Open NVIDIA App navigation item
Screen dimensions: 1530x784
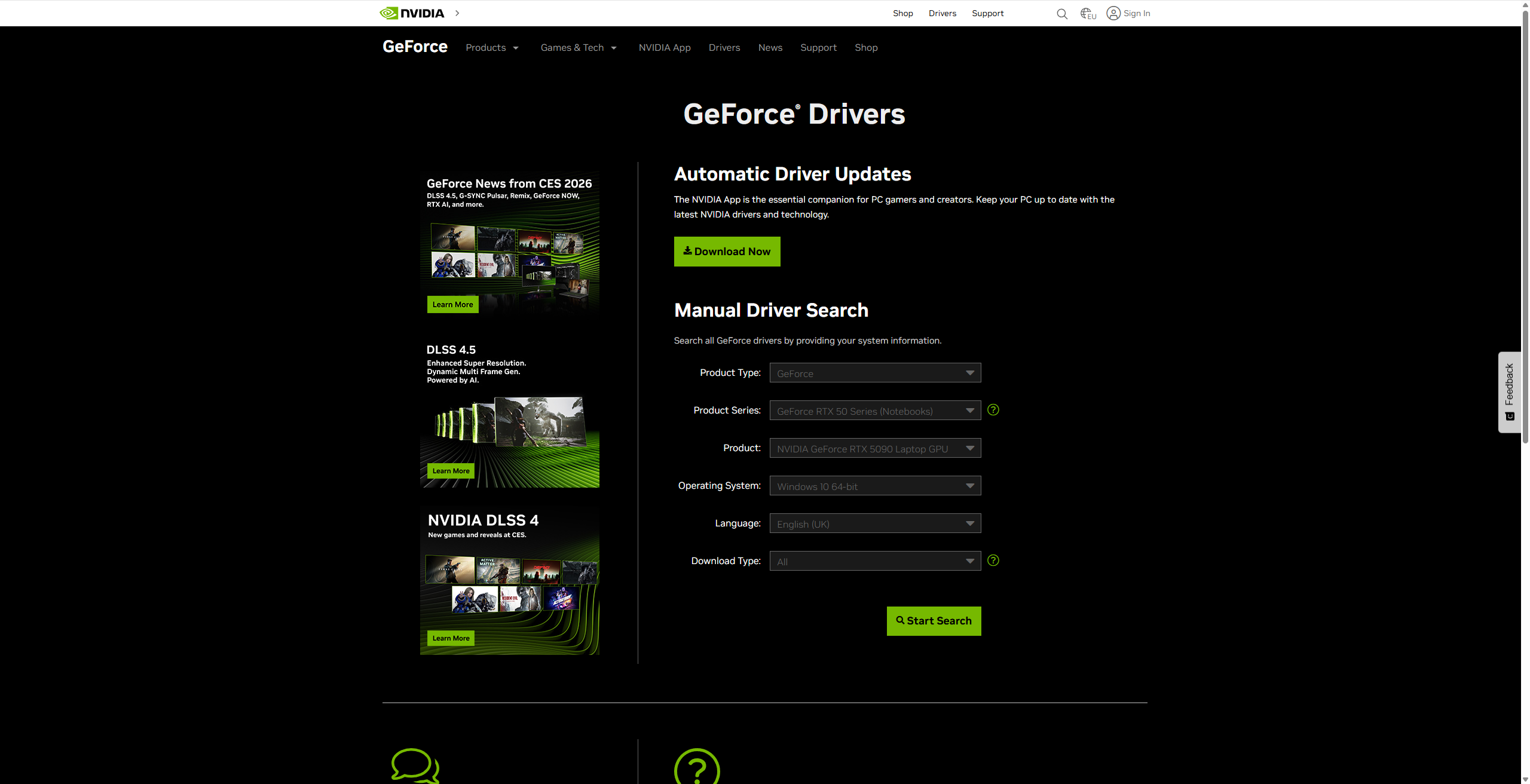[664, 48]
